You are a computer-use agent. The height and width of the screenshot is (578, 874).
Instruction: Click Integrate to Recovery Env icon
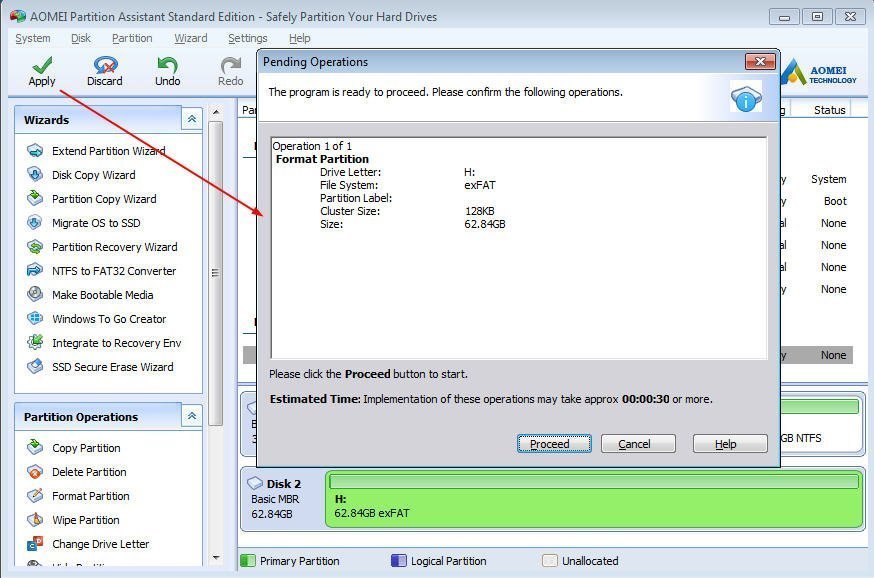click(x=35, y=342)
